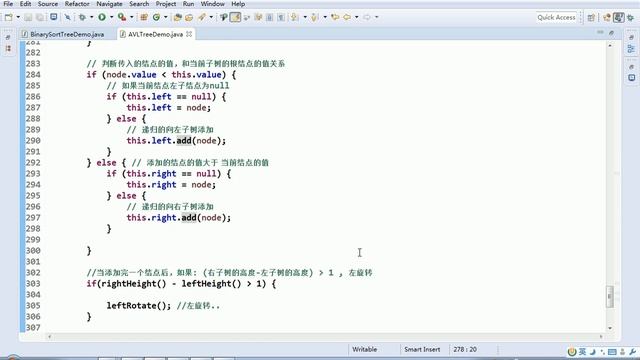Open the Project menu
Image resolution: width=640 pixels, height=360 pixels.
tap(166, 4)
